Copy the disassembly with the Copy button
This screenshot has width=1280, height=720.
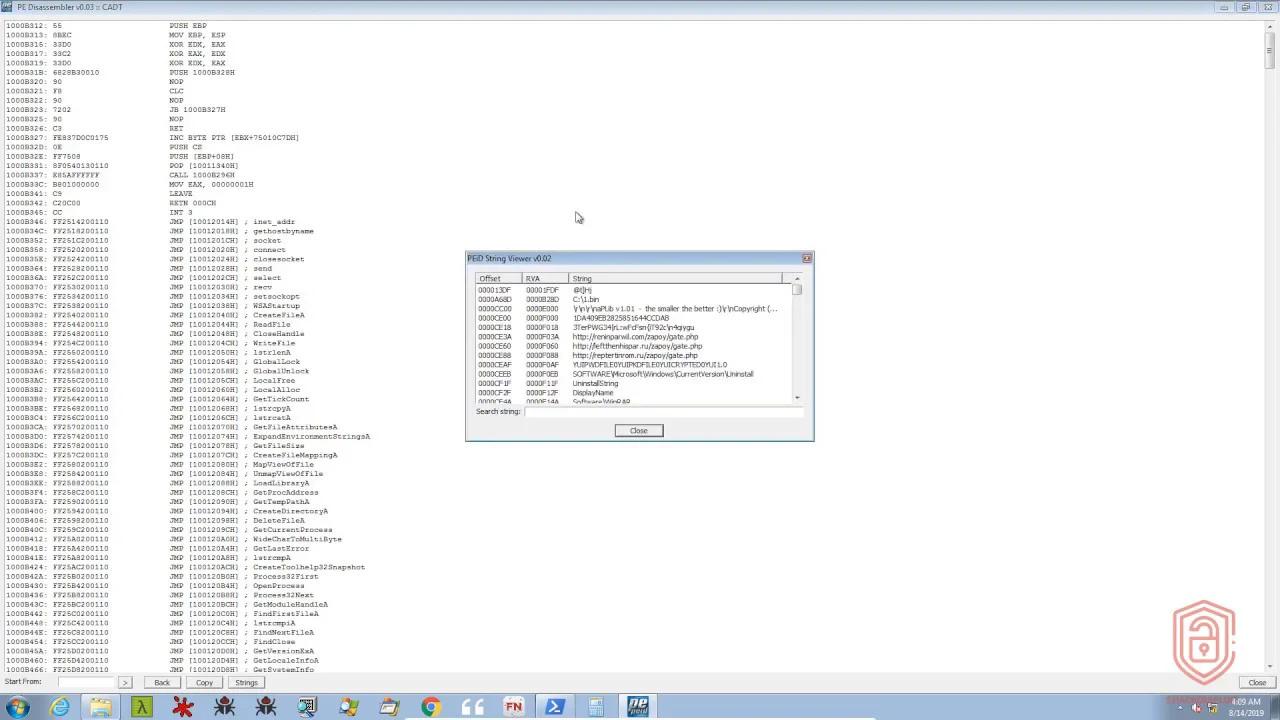204,682
